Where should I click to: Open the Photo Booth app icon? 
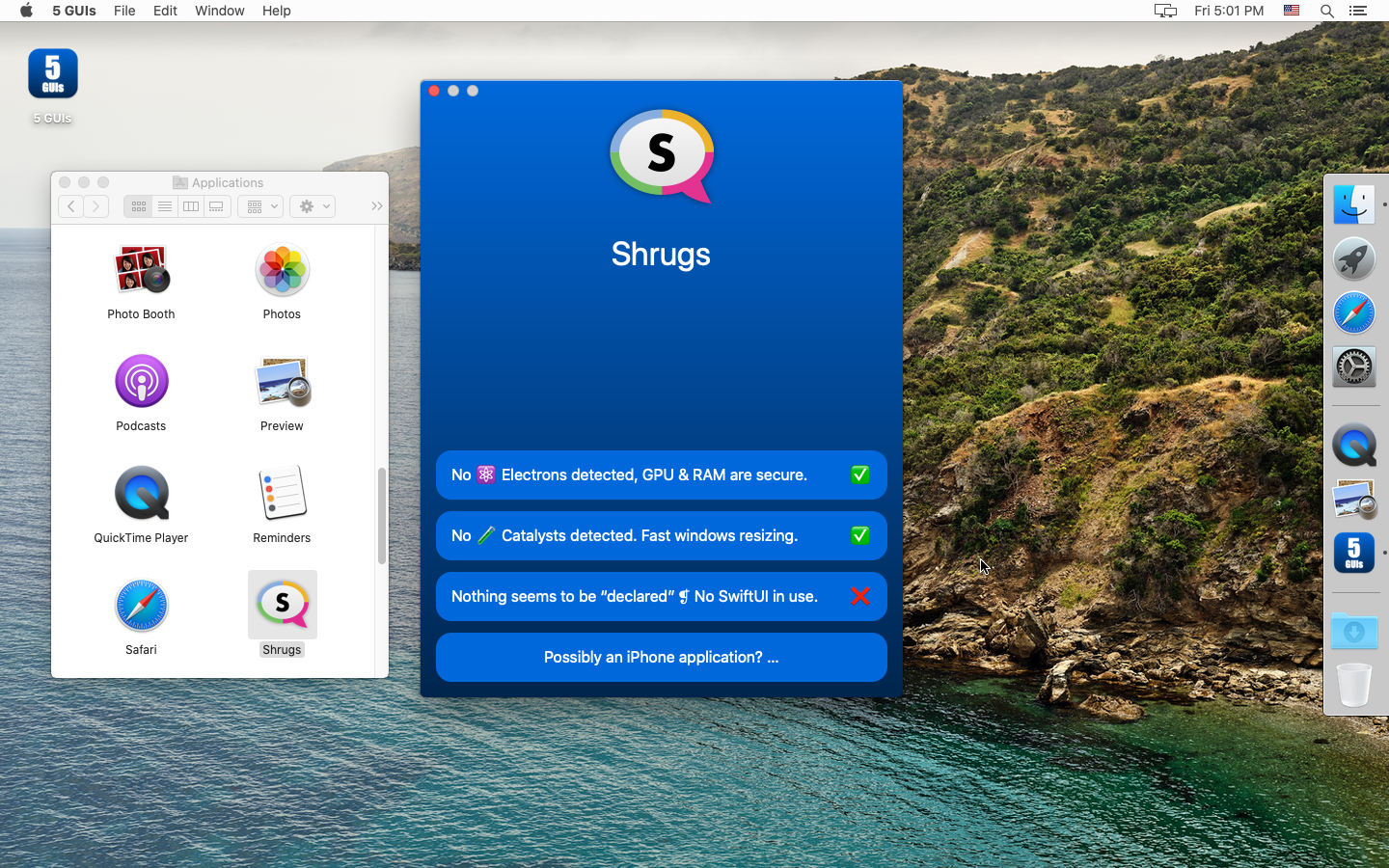[x=141, y=270]
